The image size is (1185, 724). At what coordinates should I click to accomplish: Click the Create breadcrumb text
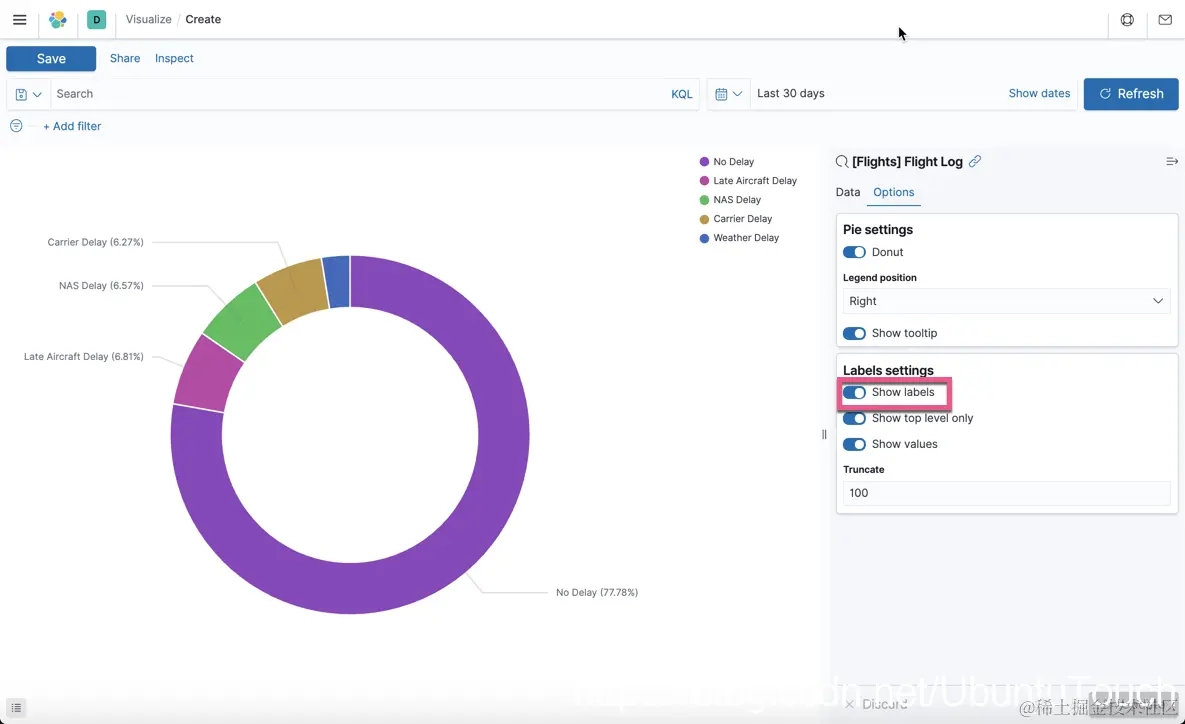(x=203, y=20)
